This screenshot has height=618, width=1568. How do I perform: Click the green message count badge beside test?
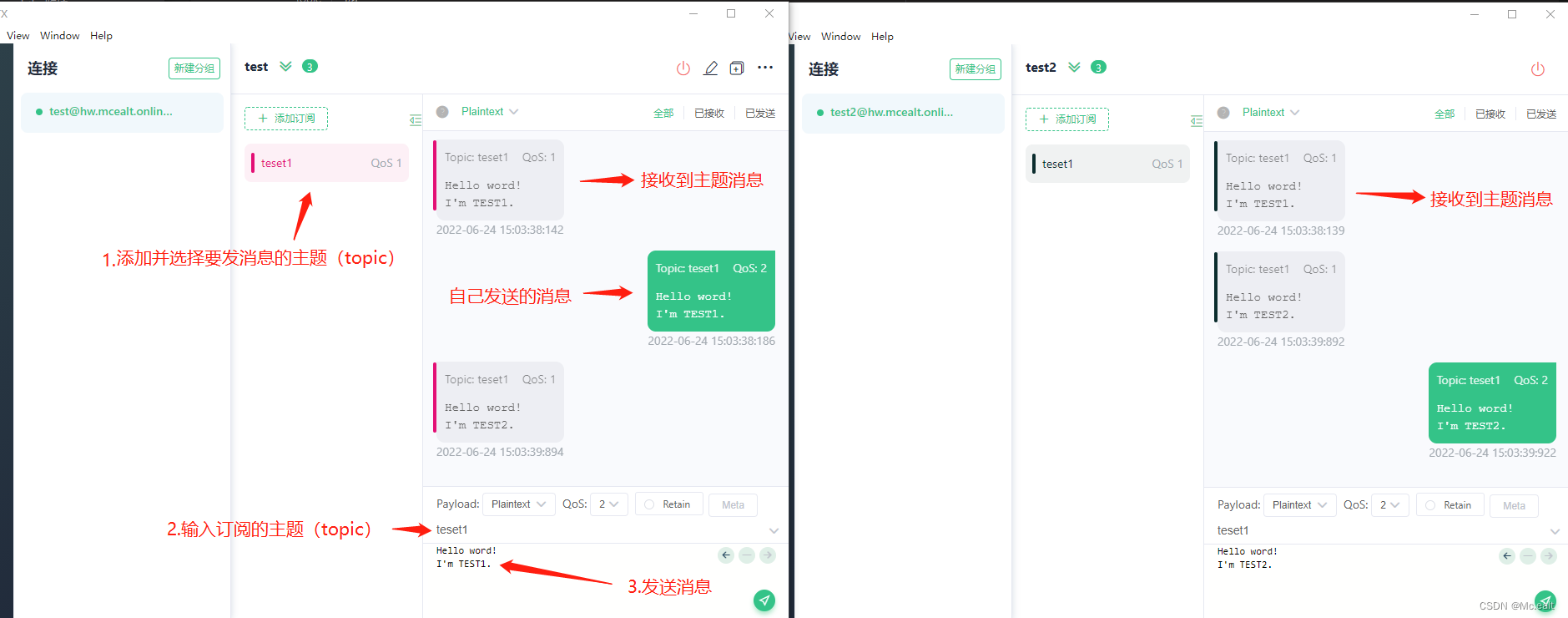click(310, 67)
